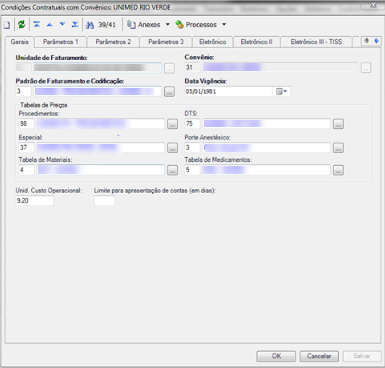The image size is (385, 368).
Task: Browse Padrão de Faturamento lookup button
Action: [169, 92]
